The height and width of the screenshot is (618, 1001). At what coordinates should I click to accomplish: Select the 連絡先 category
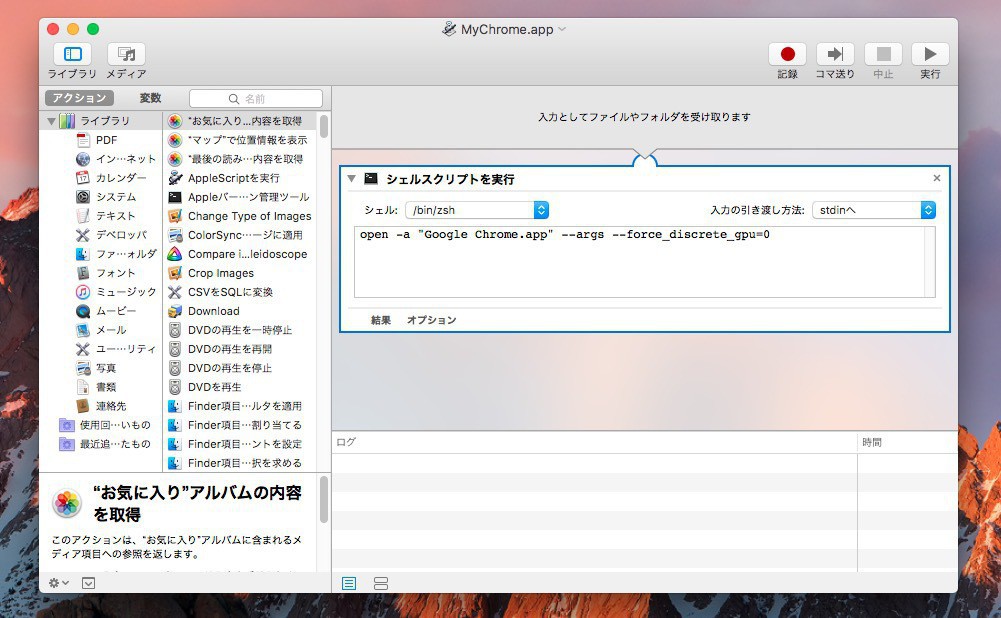click(102, 405)
